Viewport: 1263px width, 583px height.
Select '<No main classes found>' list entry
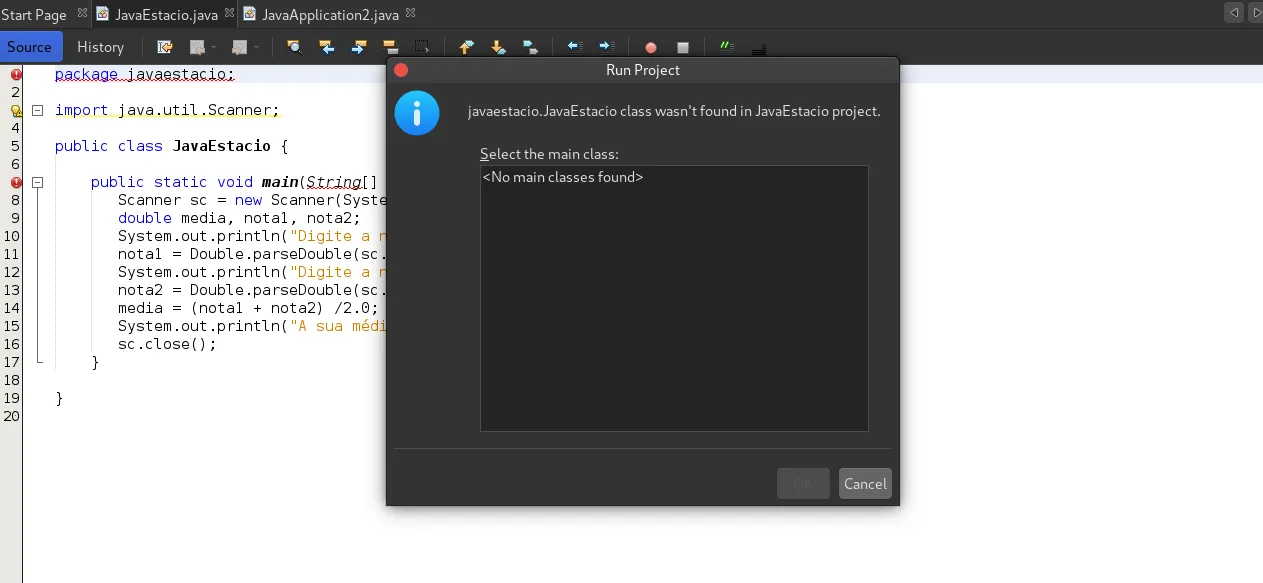click(563, 177)
